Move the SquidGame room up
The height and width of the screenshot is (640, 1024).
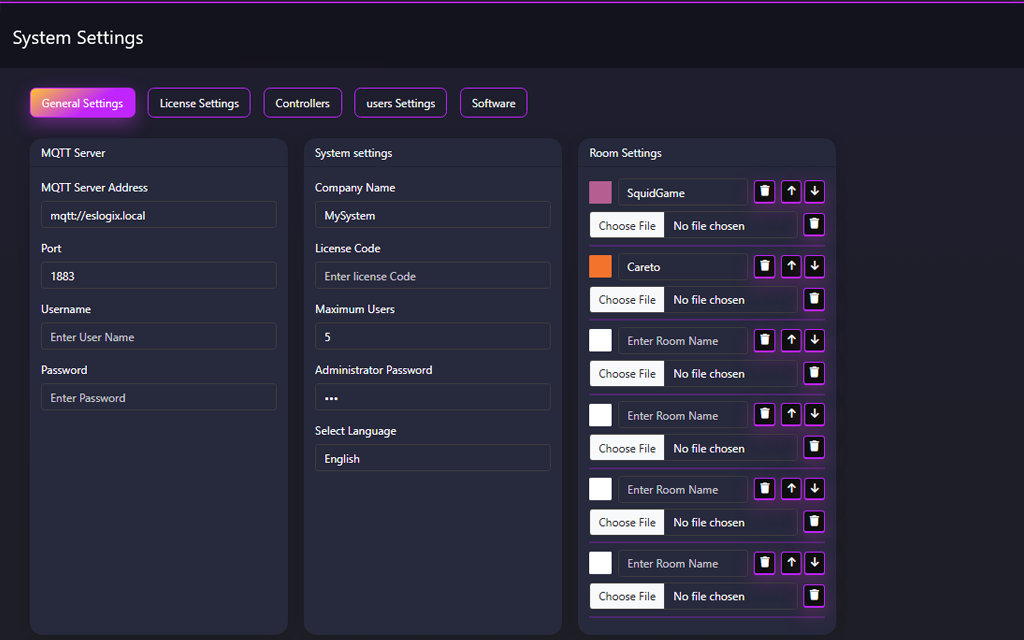pos(791,192)
